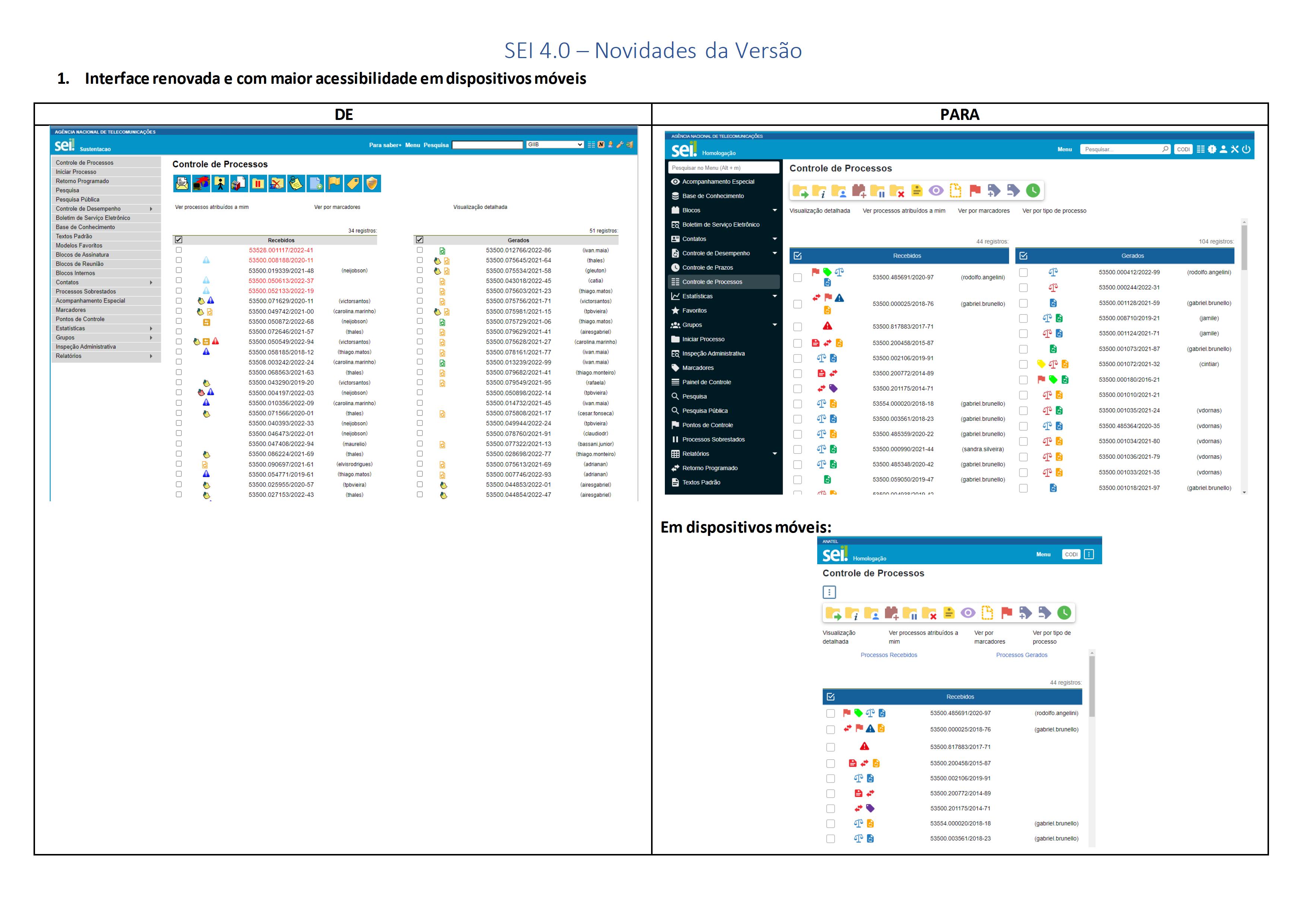This screenshot has height=924, width=1307.
Task: Open the GIIB unit dropdown in old header
Action: pyautogui.click(x=555, y=145)
